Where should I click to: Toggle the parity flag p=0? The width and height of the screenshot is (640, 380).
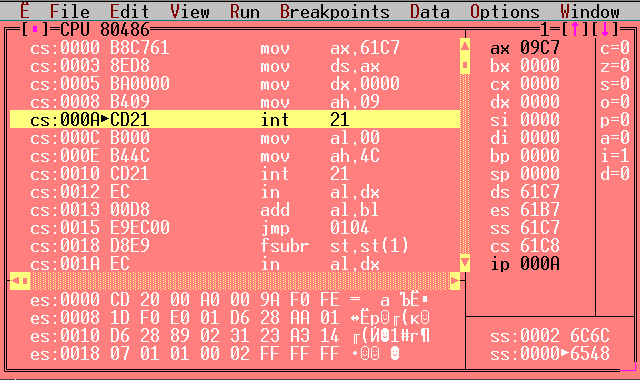tap(615, 120)
